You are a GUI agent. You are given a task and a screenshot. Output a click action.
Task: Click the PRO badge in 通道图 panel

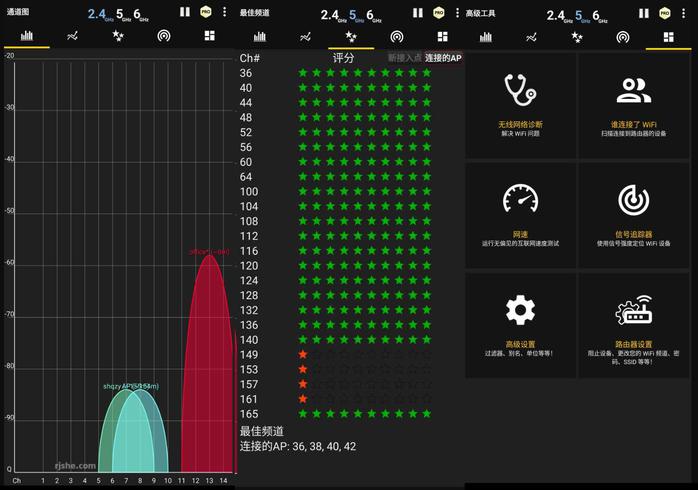pyautogui.click(x=205, y=12)
